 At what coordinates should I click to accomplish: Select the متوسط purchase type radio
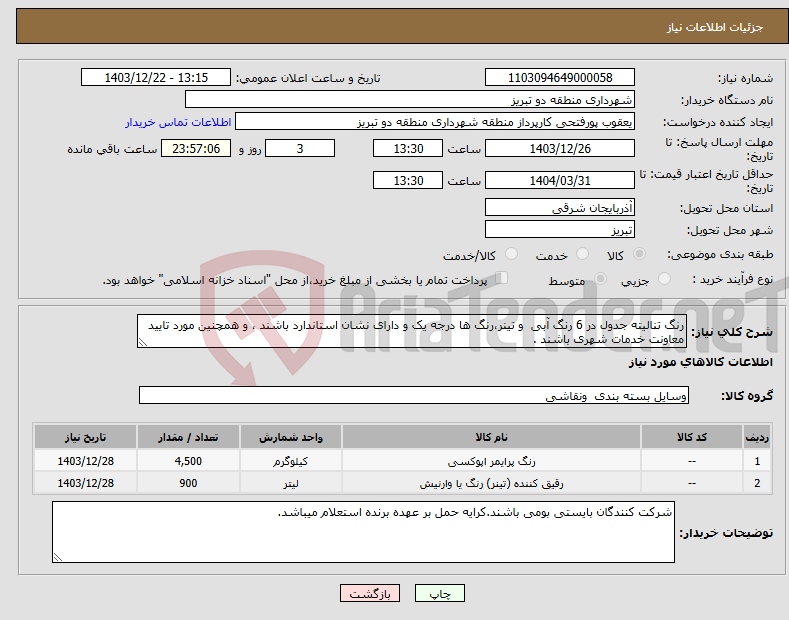[600, 279]
